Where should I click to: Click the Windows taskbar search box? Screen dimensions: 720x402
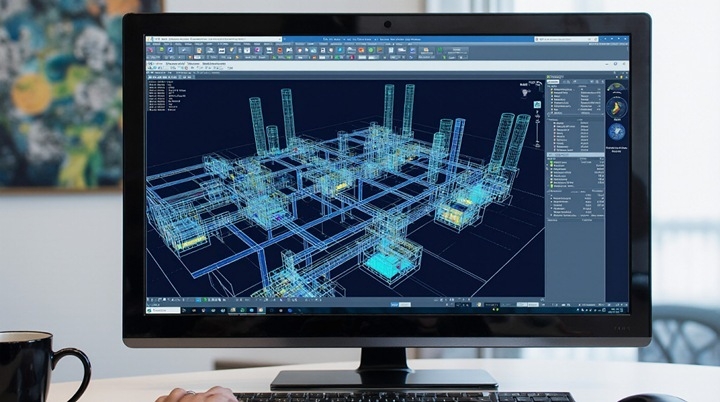tap(165, 311)
